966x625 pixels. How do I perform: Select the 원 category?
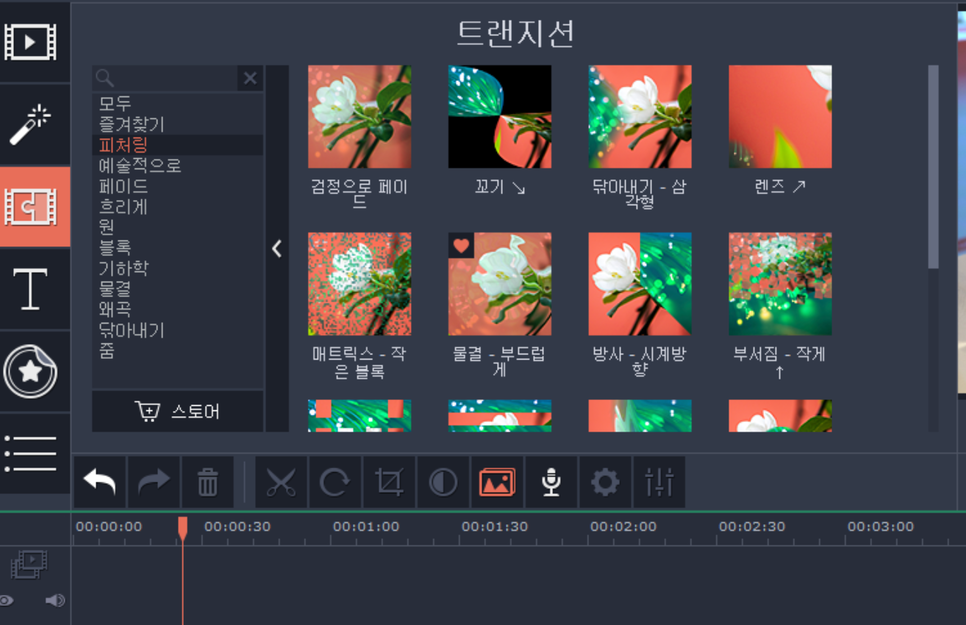pos(177,227)
